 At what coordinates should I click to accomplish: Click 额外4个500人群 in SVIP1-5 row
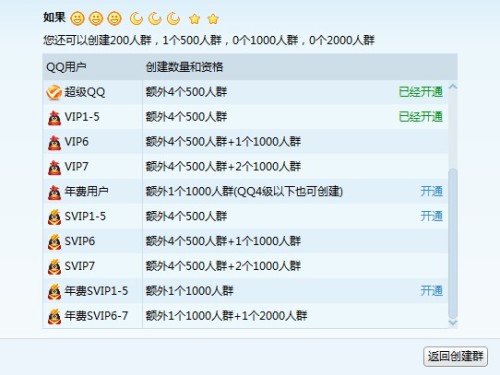[186, 216]
